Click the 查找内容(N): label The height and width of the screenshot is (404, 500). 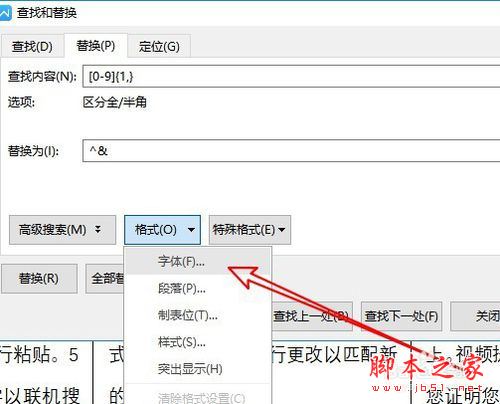(x=42, y=77)
